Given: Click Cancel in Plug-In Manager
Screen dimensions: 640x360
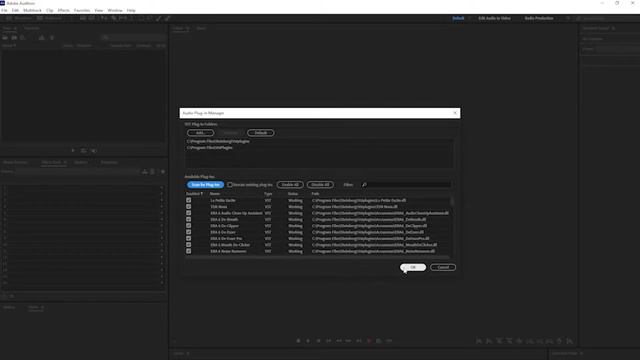Looking at the screenshot, I should coord(443,267).
